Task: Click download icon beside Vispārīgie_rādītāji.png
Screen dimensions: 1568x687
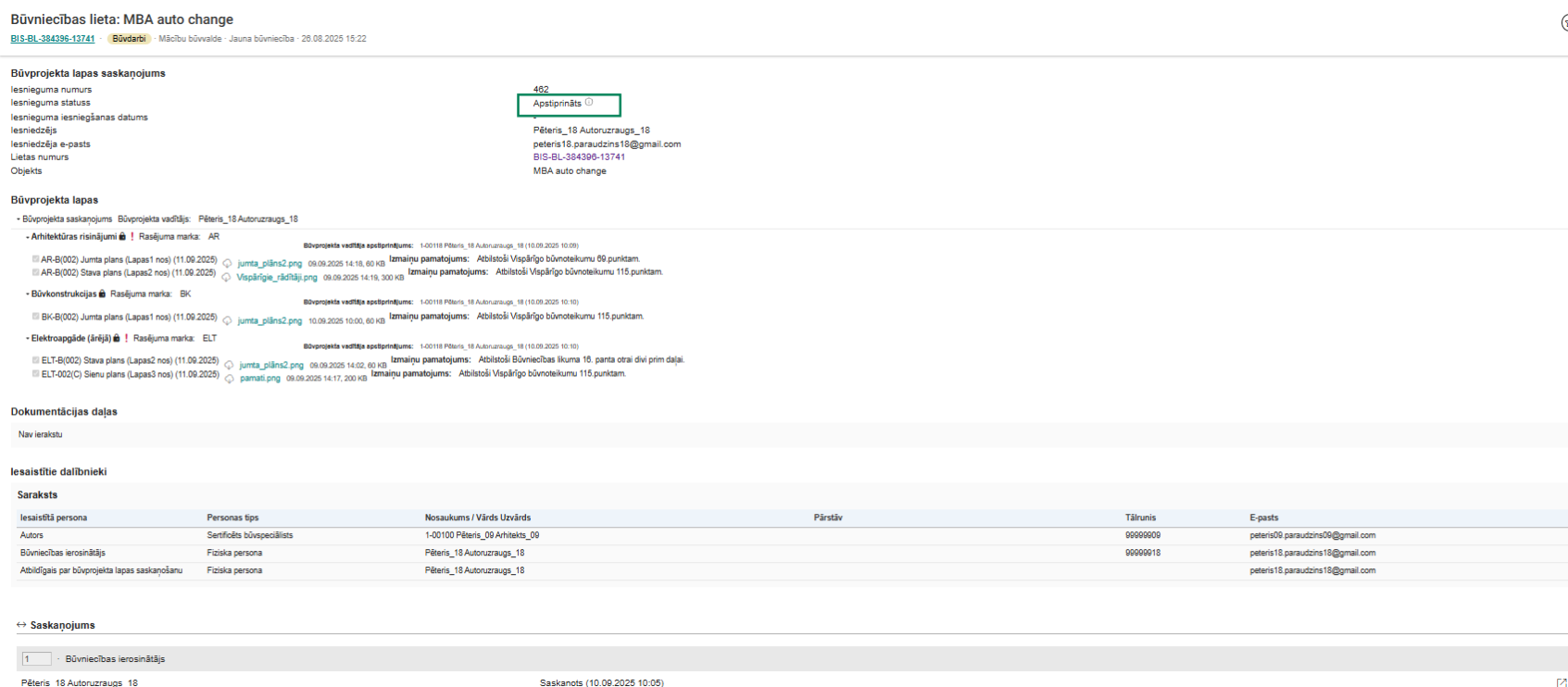Action: click(226, 278)
